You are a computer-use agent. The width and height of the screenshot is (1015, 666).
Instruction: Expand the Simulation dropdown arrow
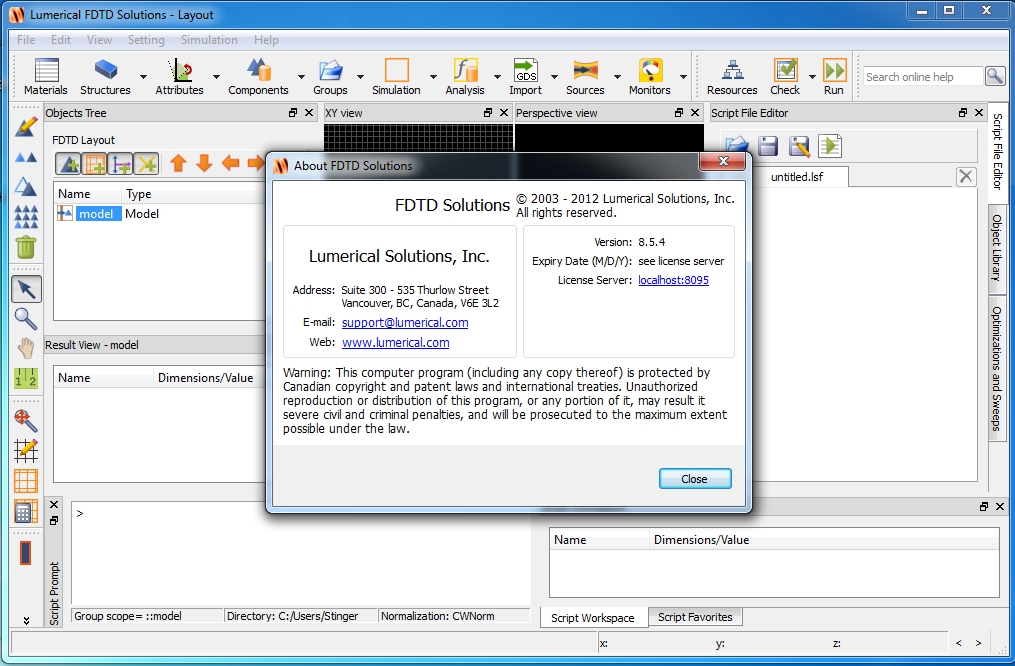point(433,76)
